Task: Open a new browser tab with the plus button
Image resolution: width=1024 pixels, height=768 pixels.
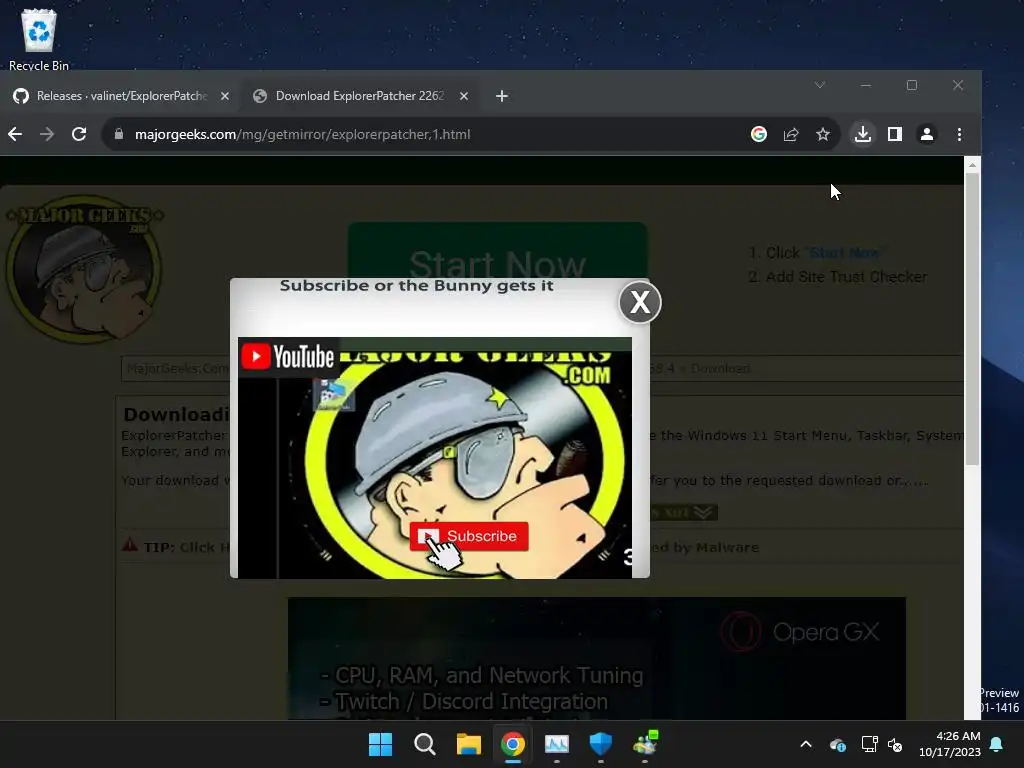Action: pos(502,96)
